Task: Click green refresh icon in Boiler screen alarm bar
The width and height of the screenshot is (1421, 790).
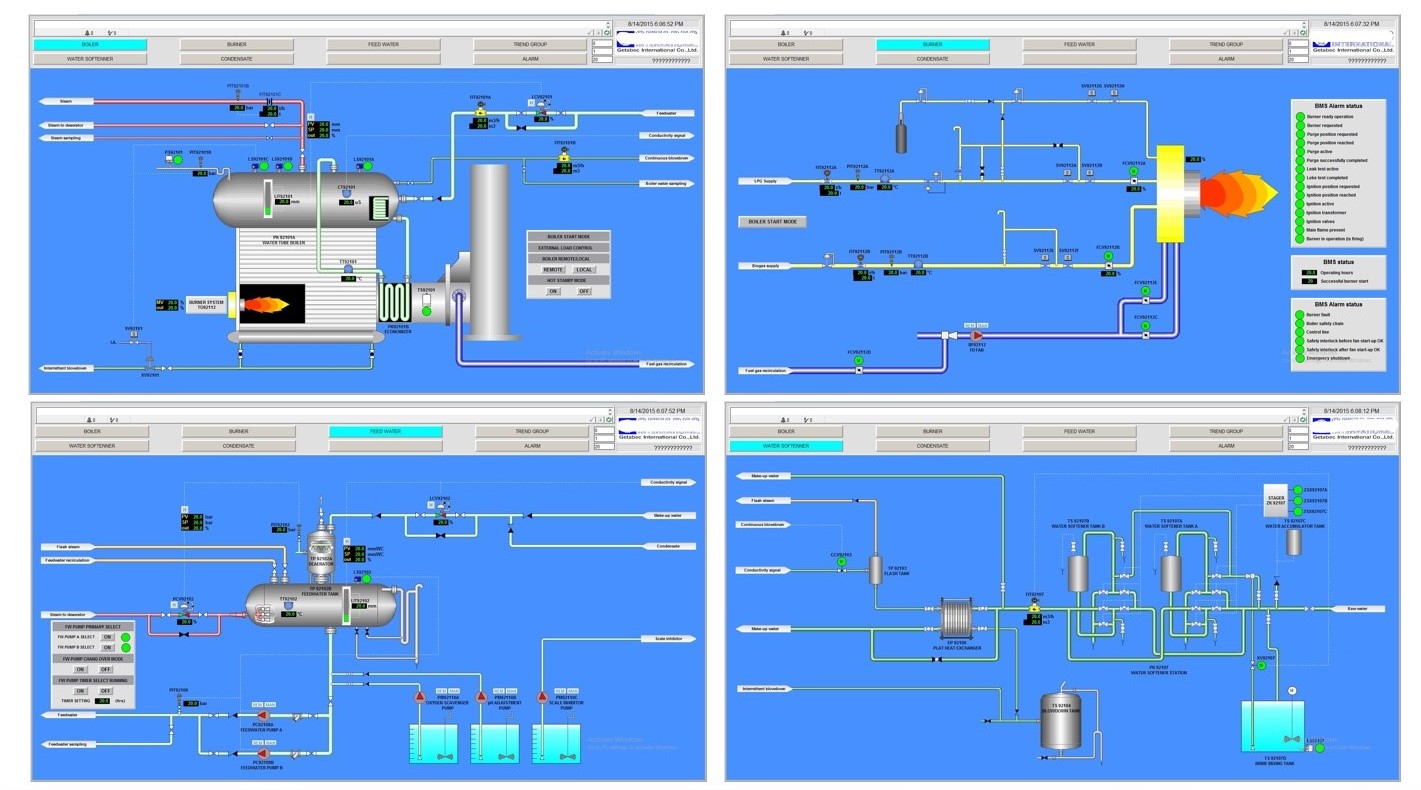Action: (x=607, y=32)
